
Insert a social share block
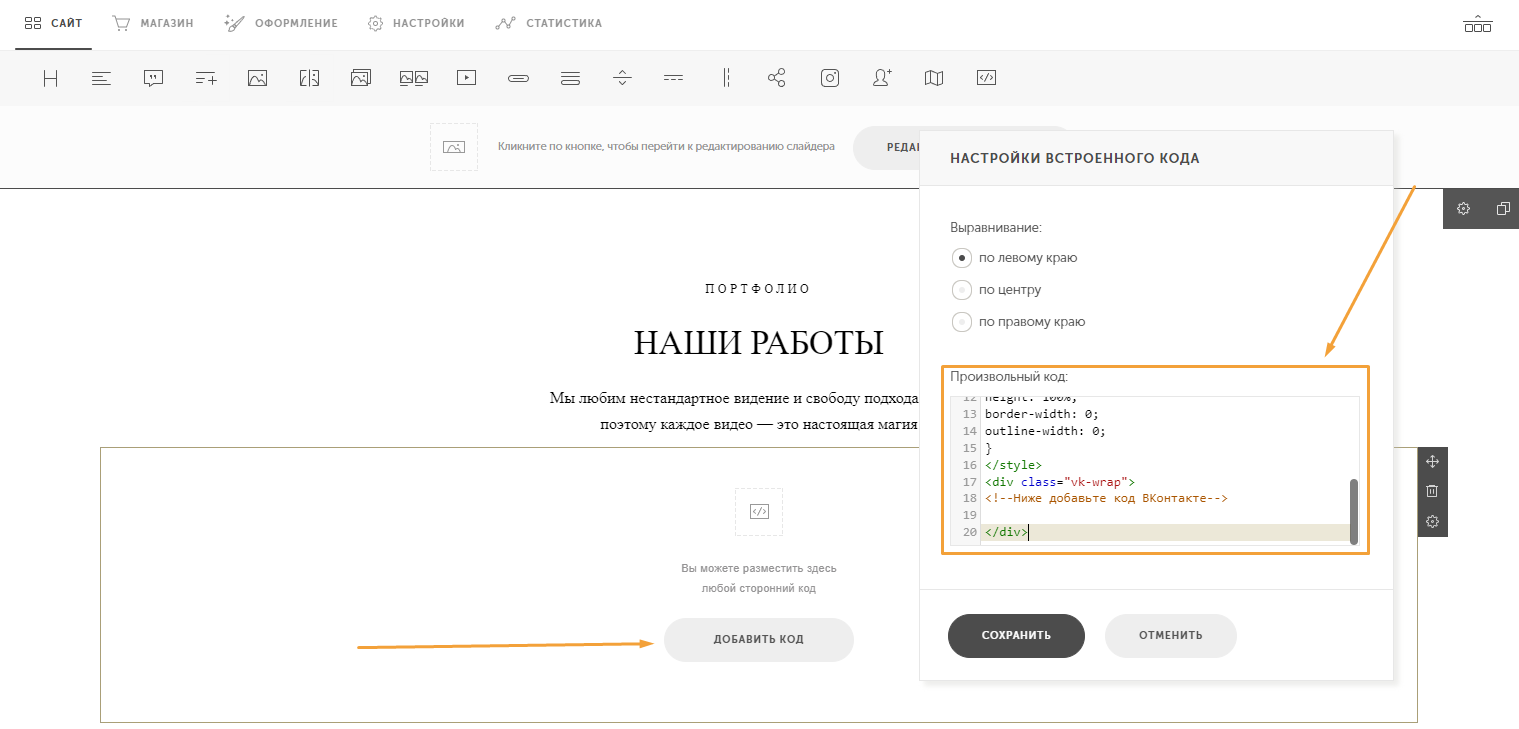click(777, 78)
